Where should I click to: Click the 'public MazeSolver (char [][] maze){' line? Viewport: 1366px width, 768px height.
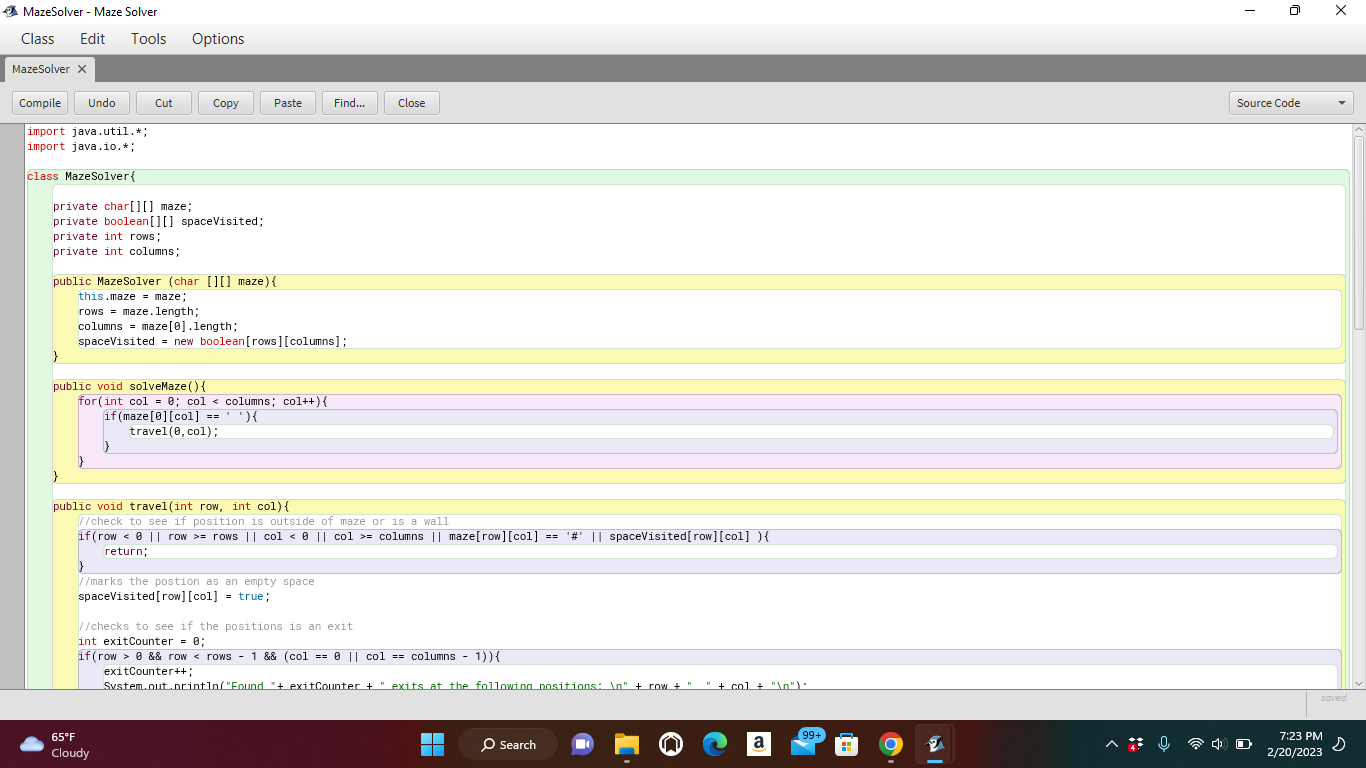click(165, 281)
